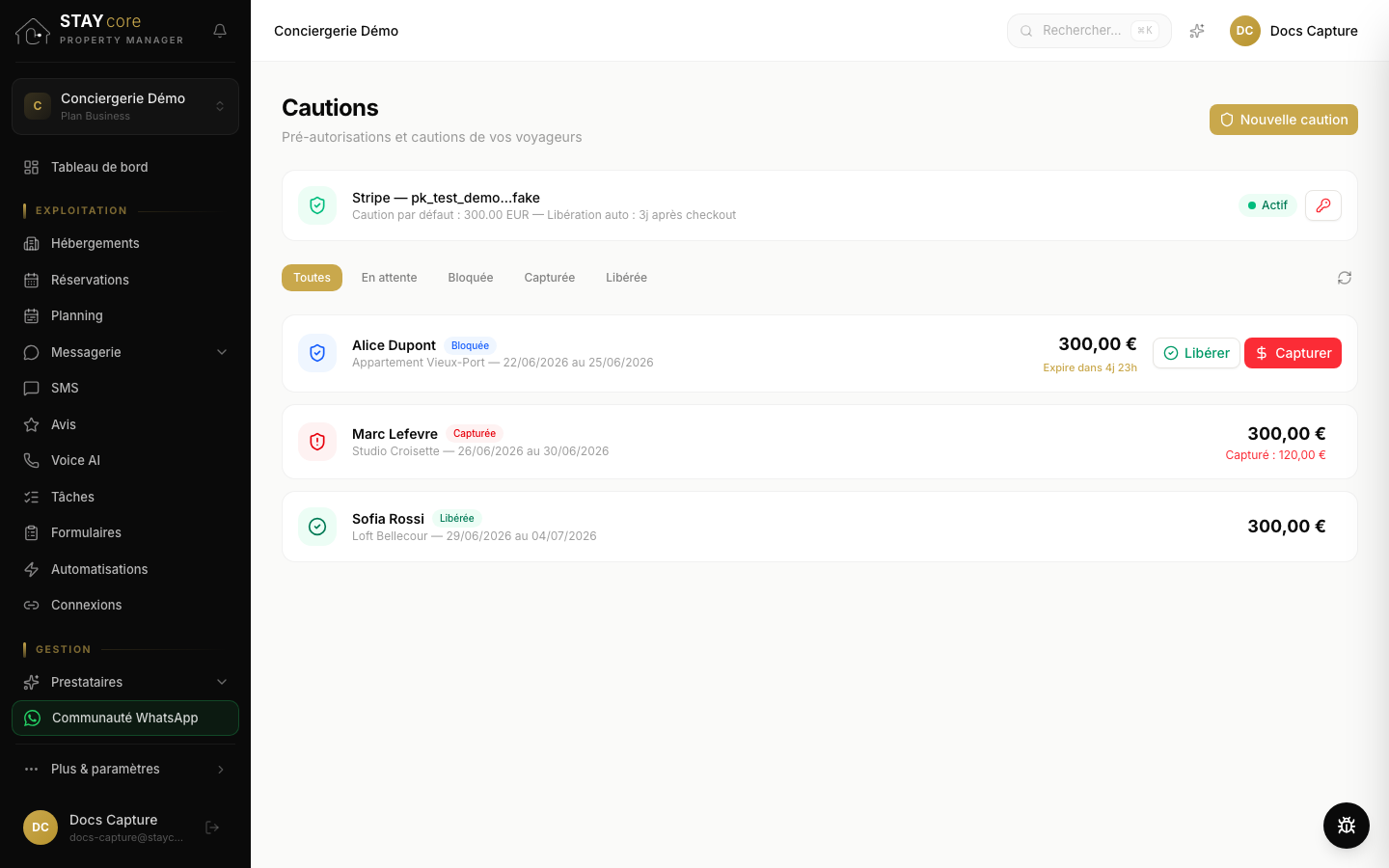
Task: Refresh the cautions list
Action: [1345, 278]
